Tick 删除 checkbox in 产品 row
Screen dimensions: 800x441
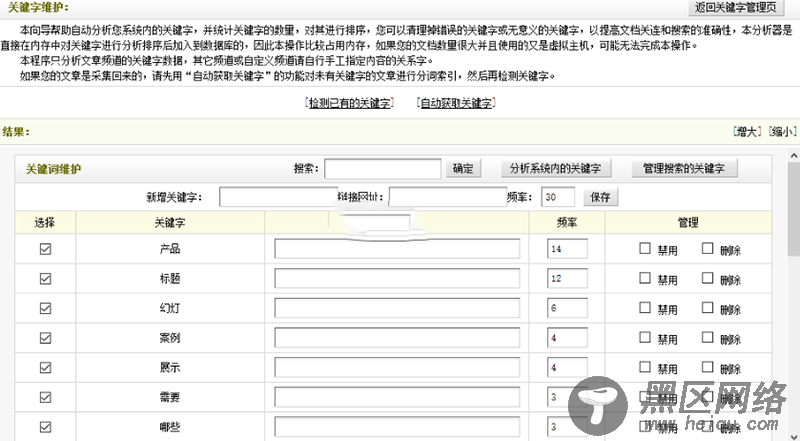707,248
